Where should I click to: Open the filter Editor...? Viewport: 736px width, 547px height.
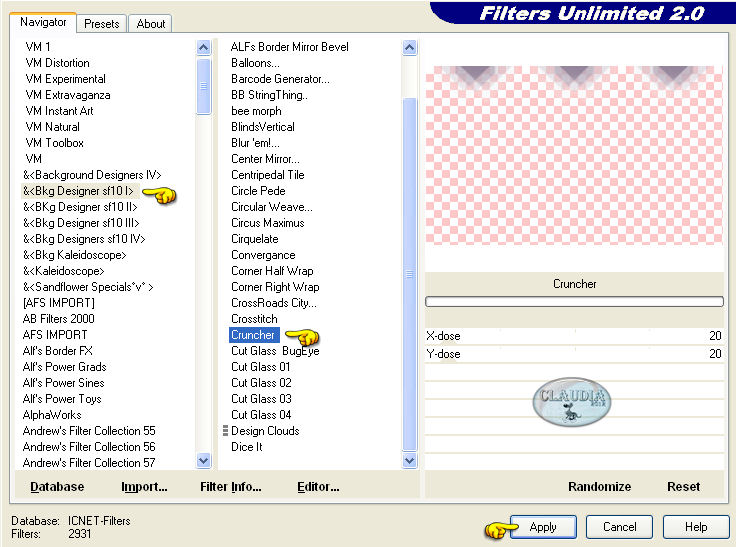(318, 486)
